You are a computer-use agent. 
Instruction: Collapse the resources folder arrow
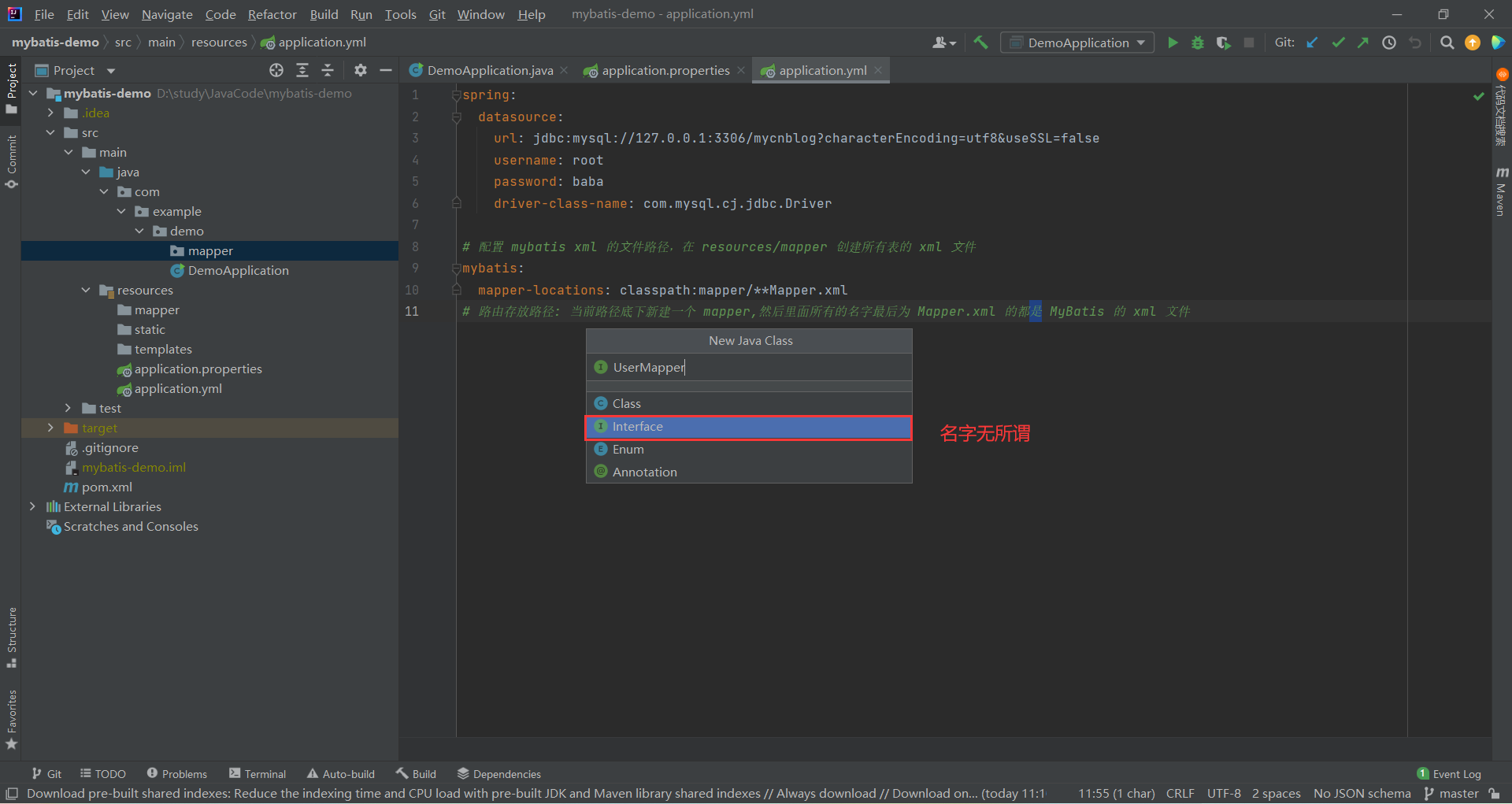(x=86, y=290)
